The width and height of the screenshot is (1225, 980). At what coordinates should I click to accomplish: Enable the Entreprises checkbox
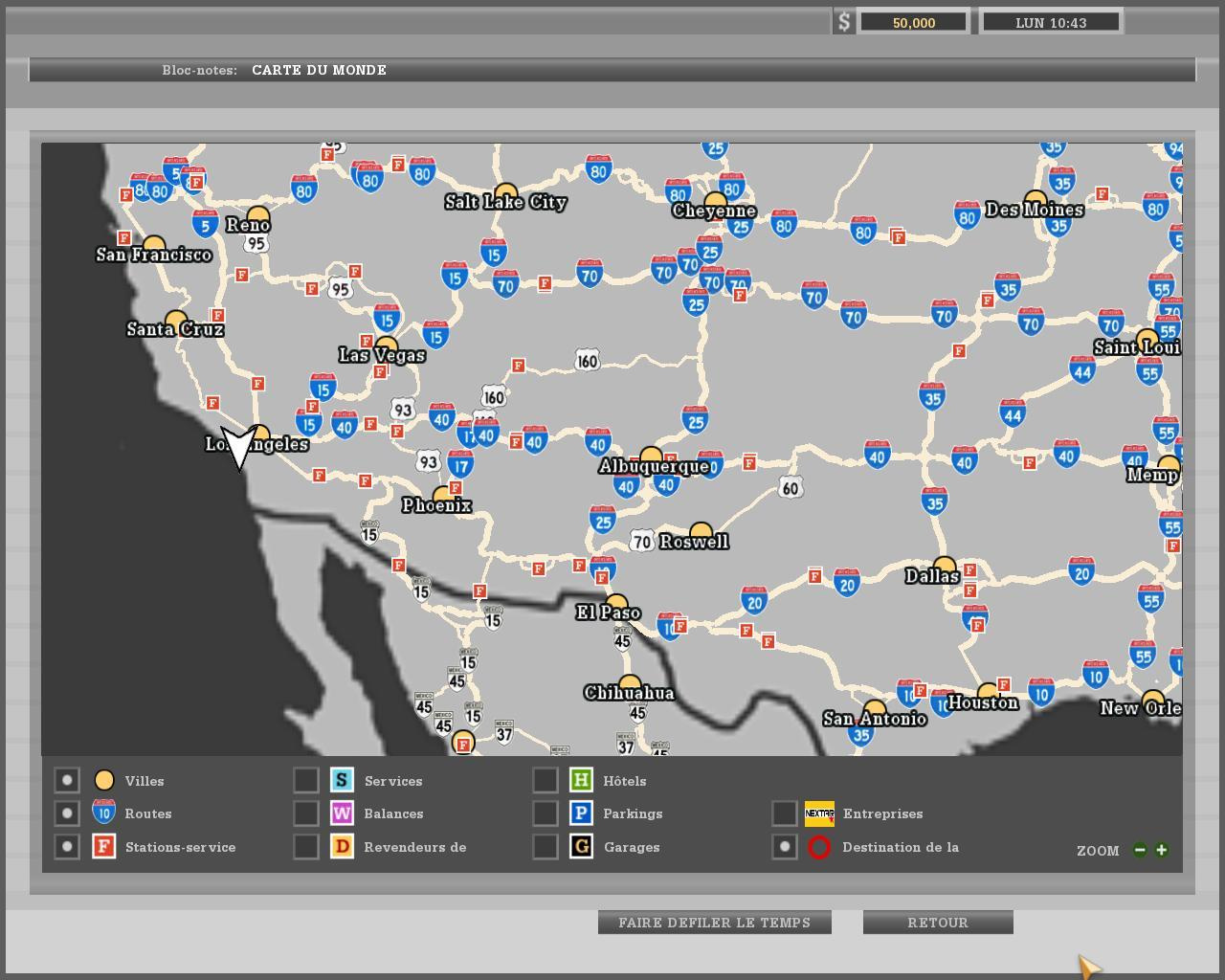[x=785, y=813]
